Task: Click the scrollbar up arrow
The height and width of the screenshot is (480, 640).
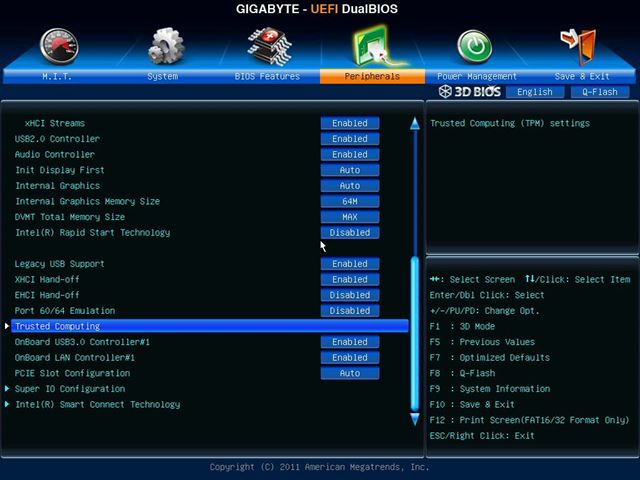Action: [x=415, y=124]
